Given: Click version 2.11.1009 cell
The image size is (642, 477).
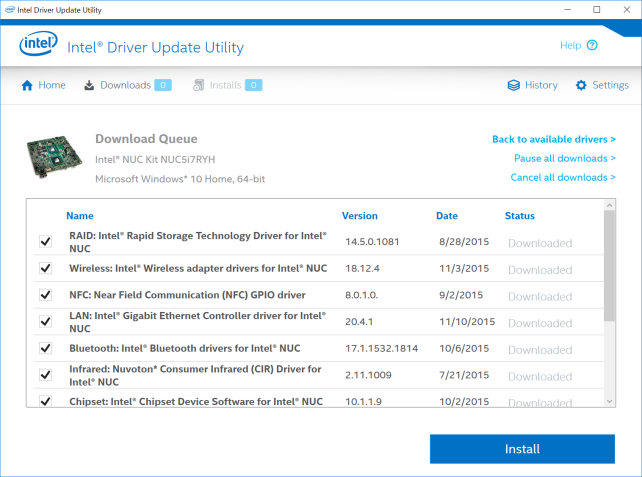Looking at the screenshot, I should (368, 375).
